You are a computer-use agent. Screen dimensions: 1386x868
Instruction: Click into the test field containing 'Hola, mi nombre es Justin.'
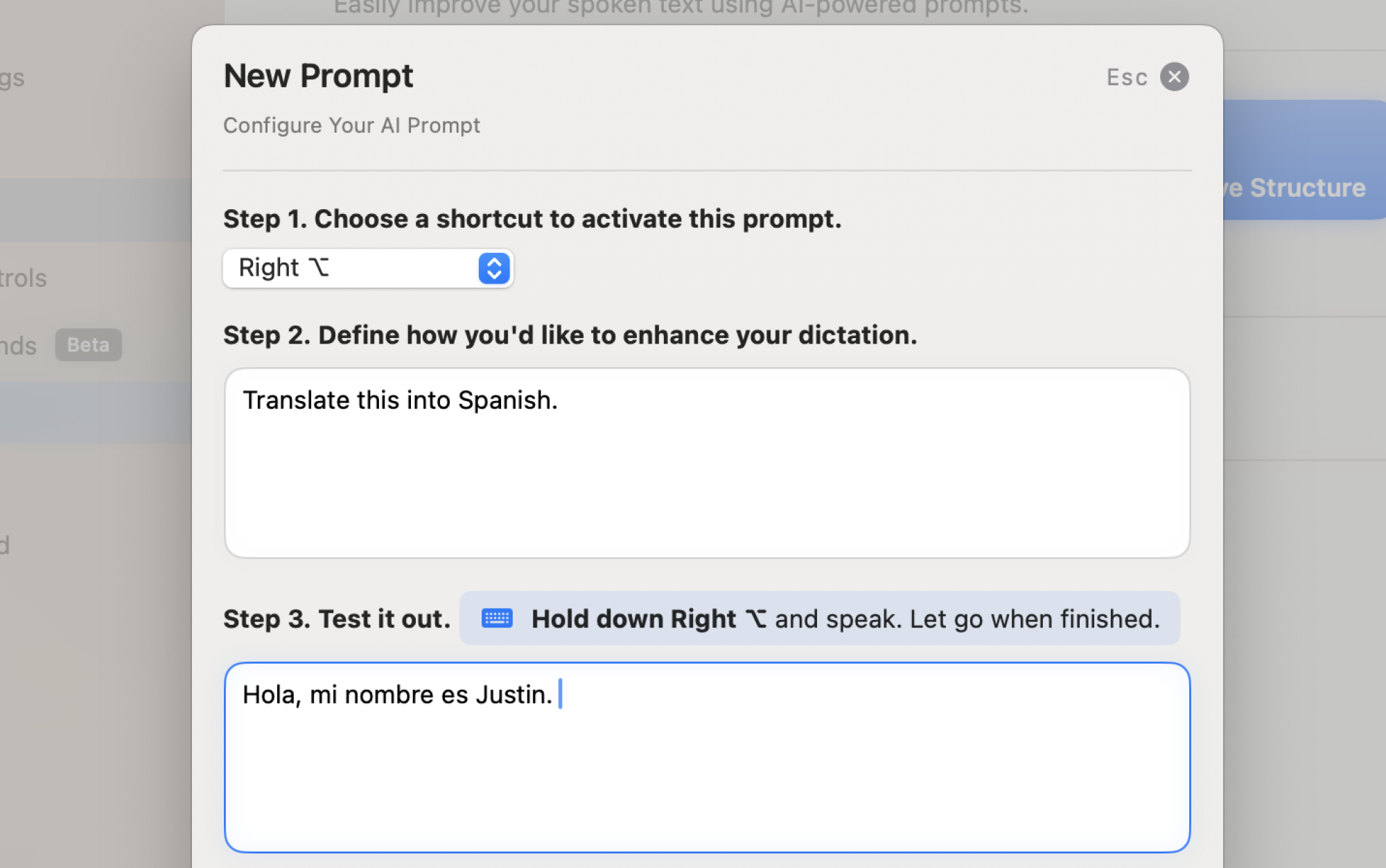click(x=707, y=757)
